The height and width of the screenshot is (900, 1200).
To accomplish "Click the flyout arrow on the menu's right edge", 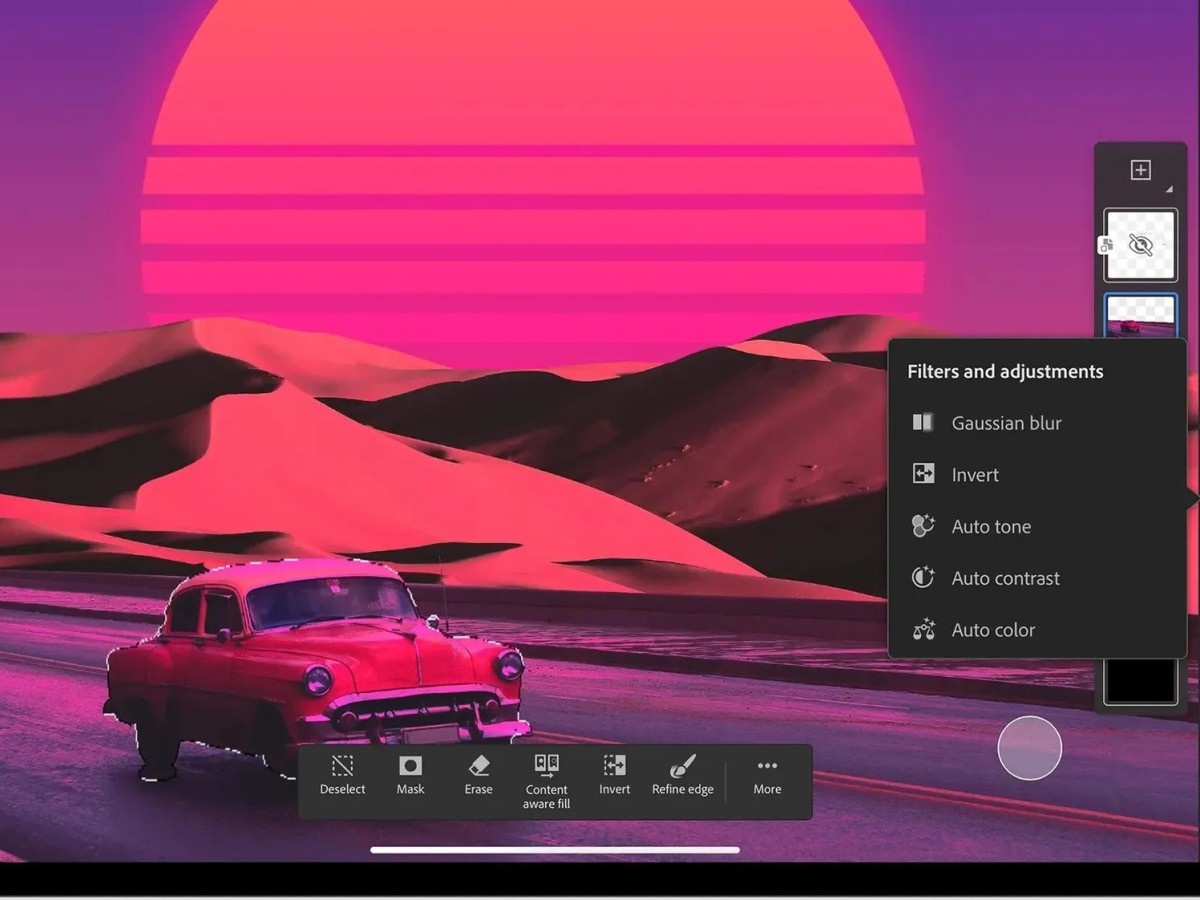I will (x=1192, y=497).
